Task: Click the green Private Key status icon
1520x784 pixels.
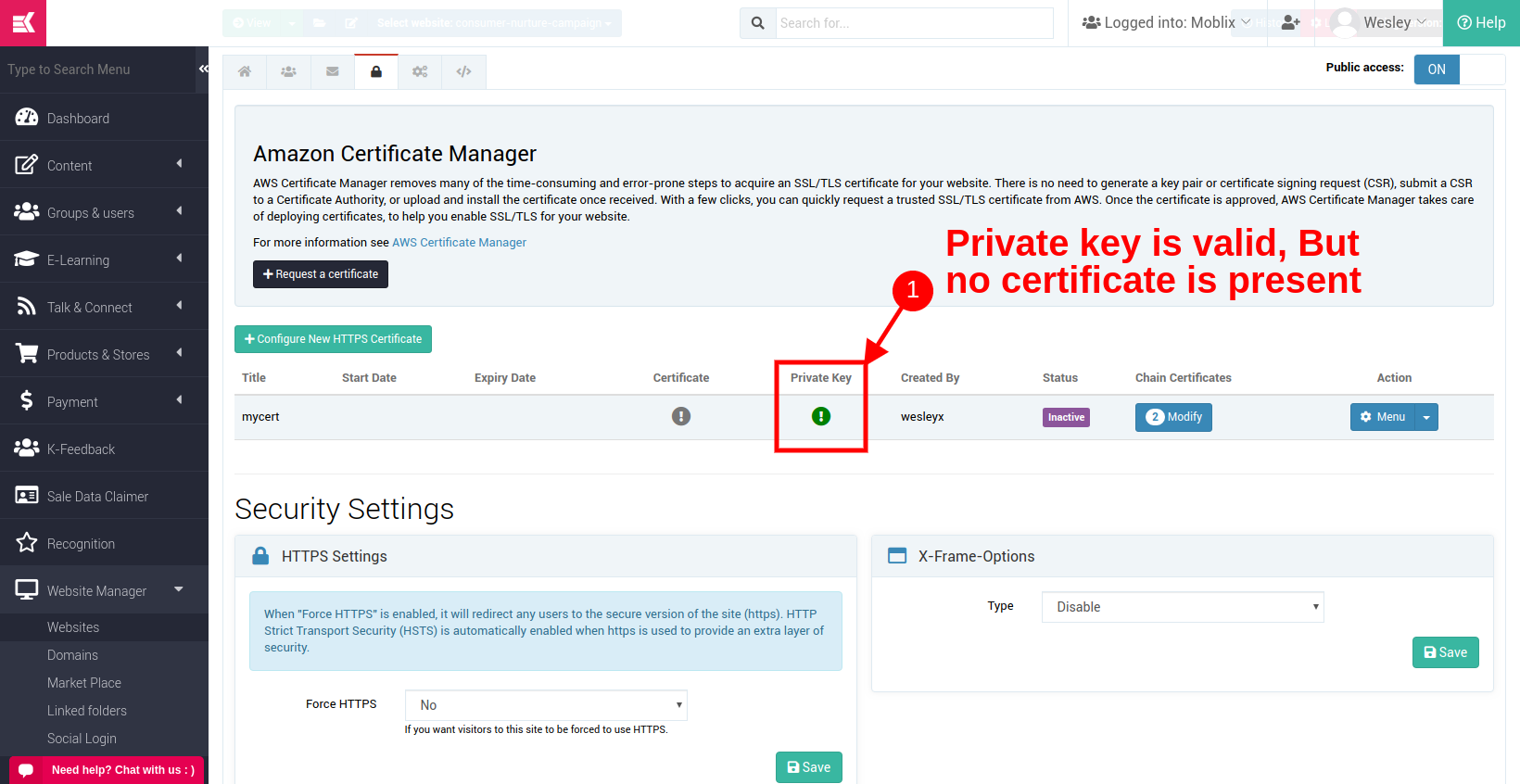Action: (x=821, y=416)
